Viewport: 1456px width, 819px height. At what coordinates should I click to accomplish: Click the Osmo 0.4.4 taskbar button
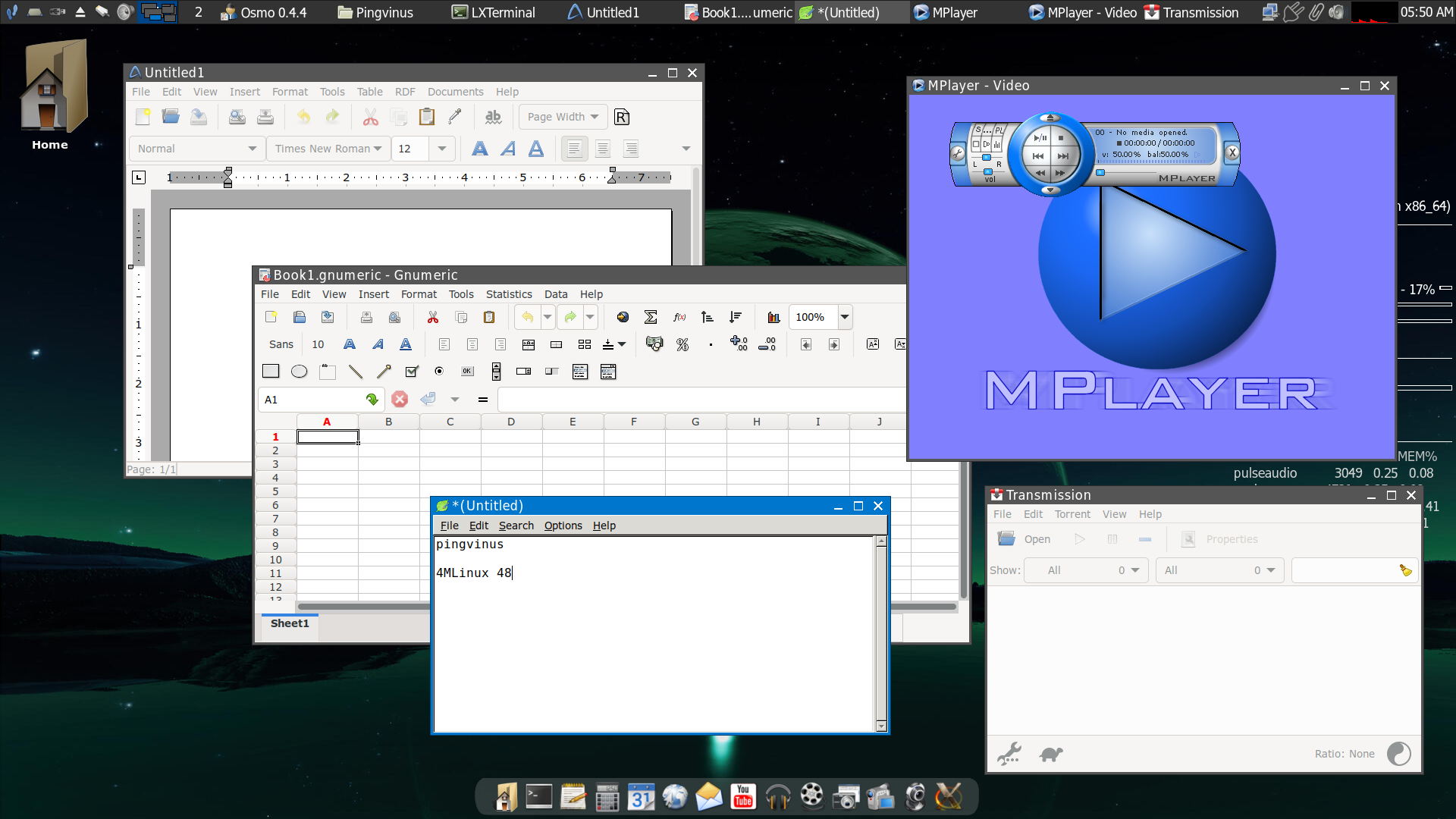(265, 12)
